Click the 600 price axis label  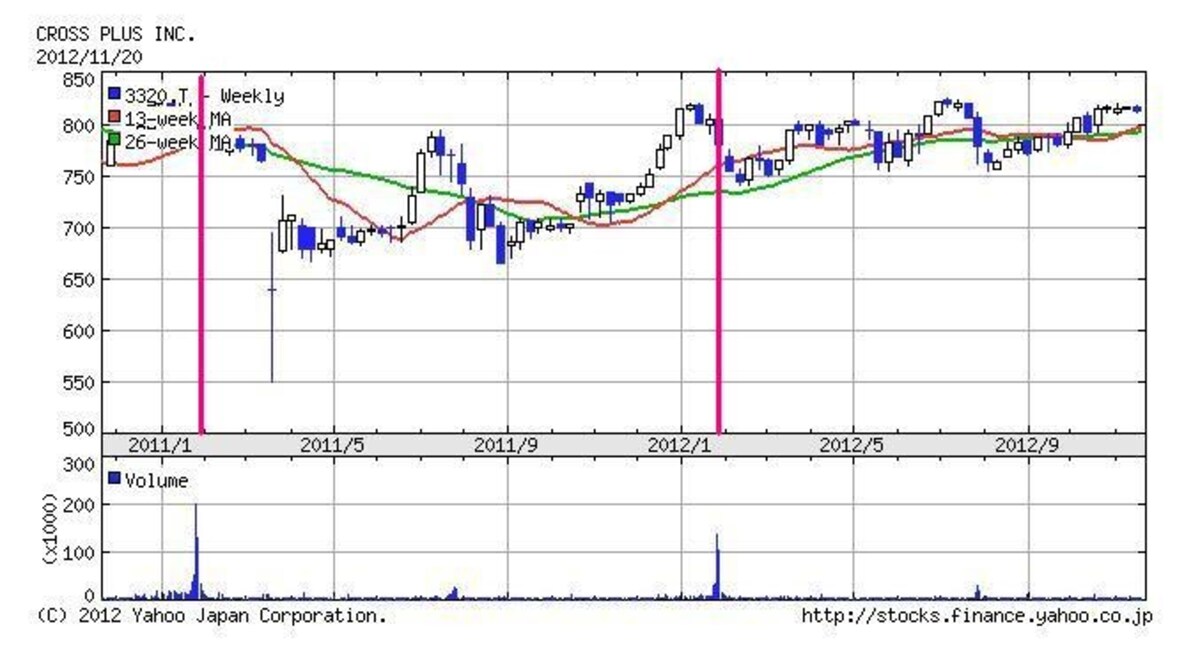pyautogui.click(x=77, y=331)
